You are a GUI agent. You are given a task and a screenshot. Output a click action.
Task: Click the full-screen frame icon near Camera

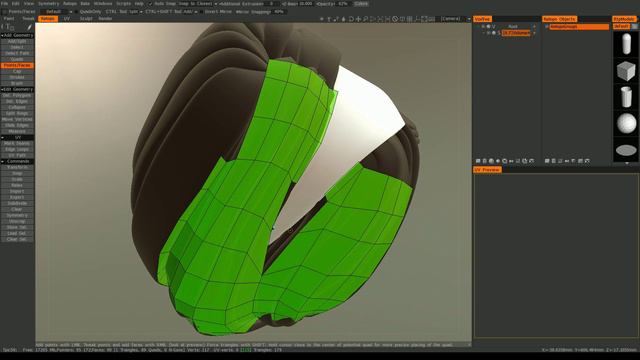point(424,19)
